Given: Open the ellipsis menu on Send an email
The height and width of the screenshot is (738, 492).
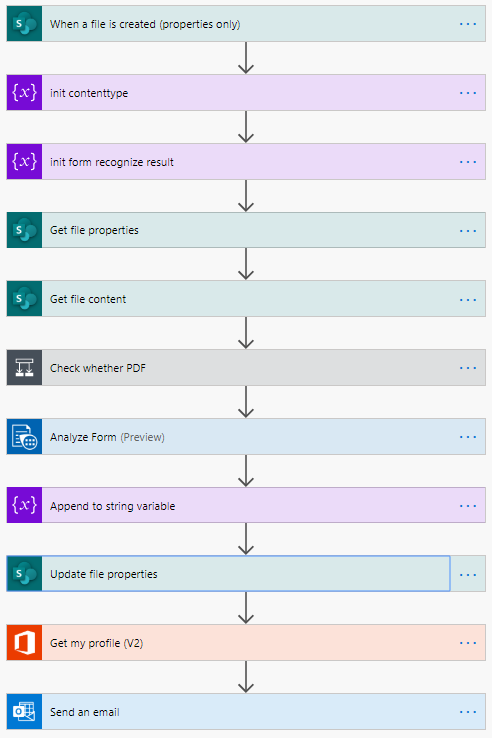Looking at the screenshot, I should [468, 712].
